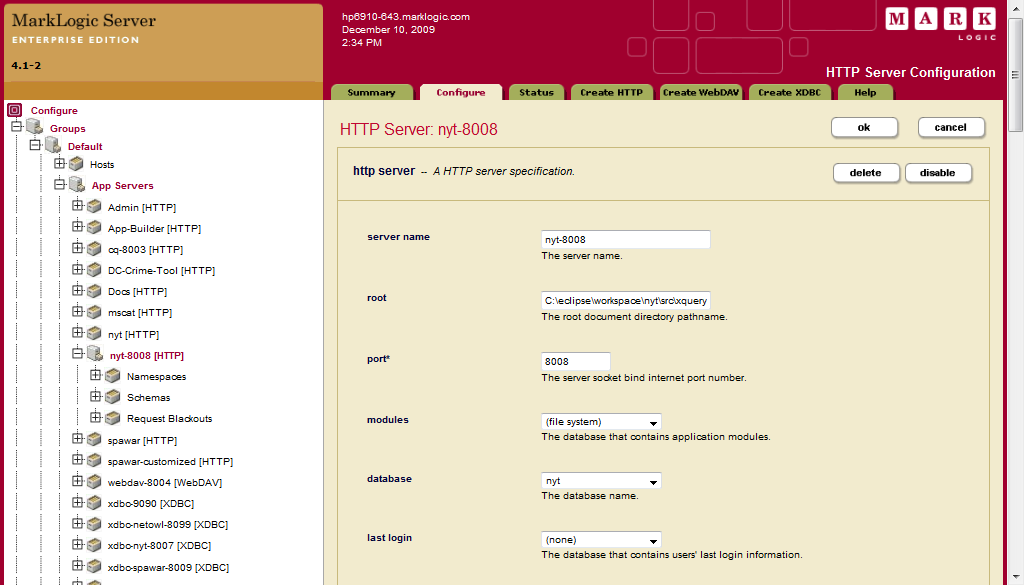Open the Request Blackouts tree link
Screen dimensions: 1024x585
pyautogui.click(x=170, y=419)
